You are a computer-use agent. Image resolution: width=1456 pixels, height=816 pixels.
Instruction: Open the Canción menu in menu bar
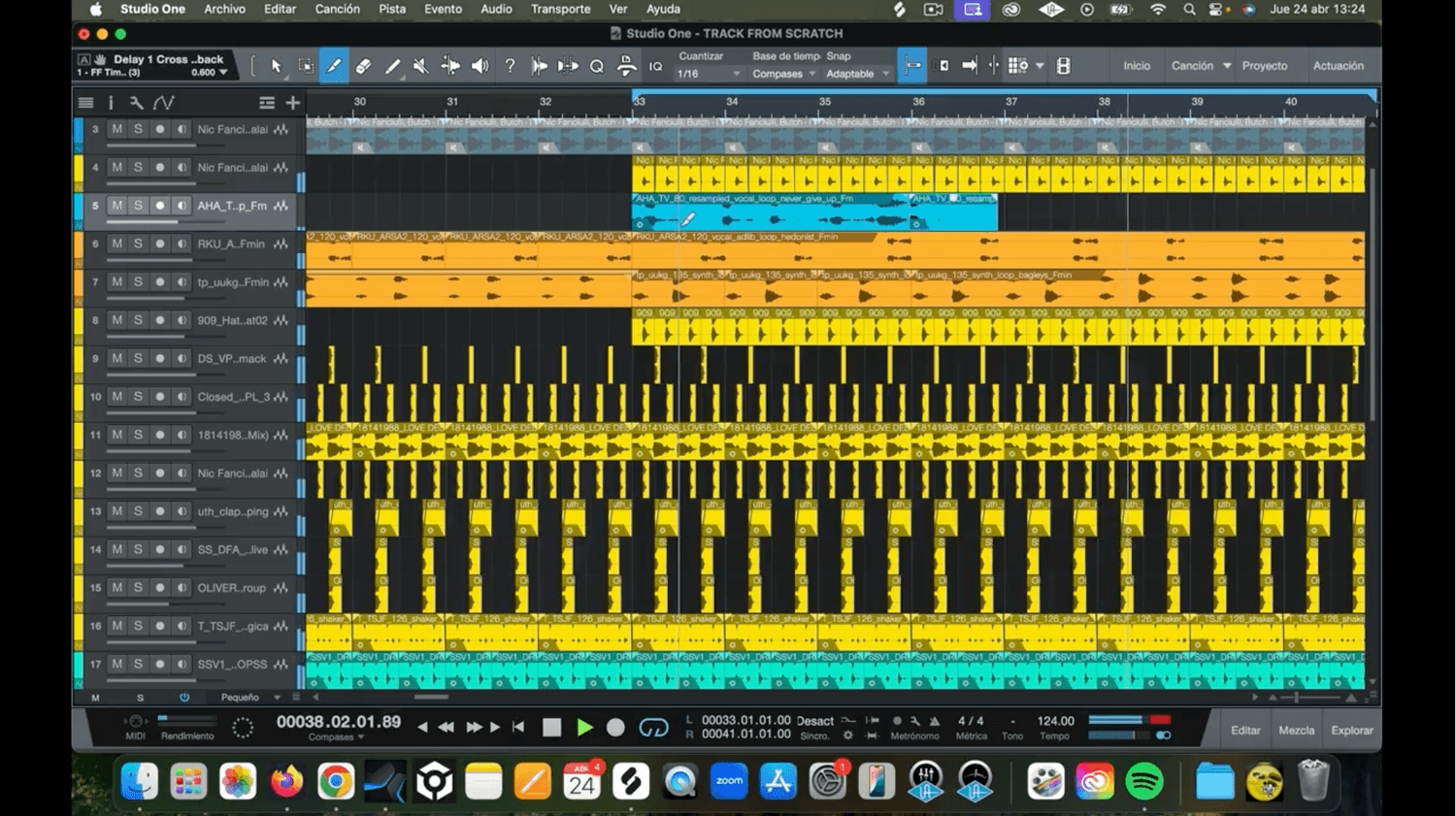coord(337,9)
